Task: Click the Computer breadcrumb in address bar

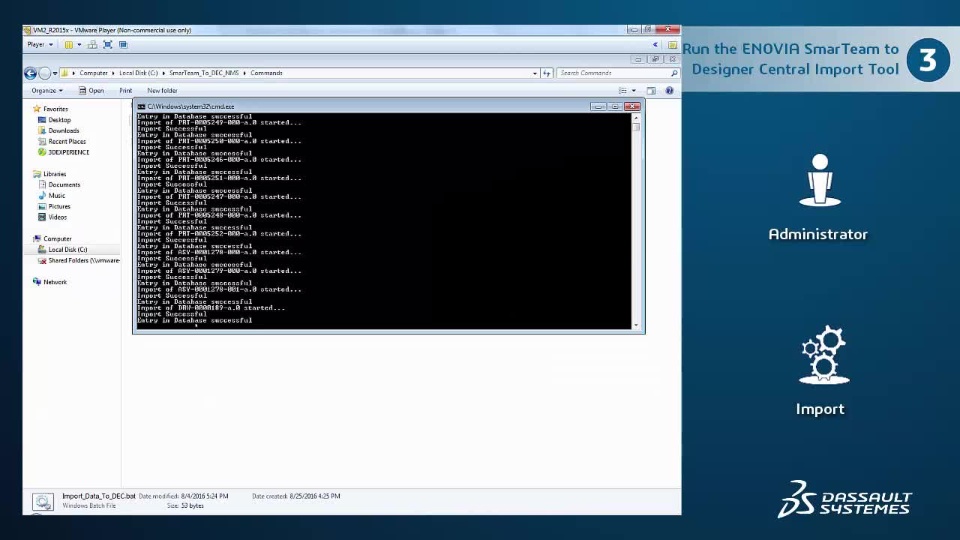Action: [x=94, y=73]
